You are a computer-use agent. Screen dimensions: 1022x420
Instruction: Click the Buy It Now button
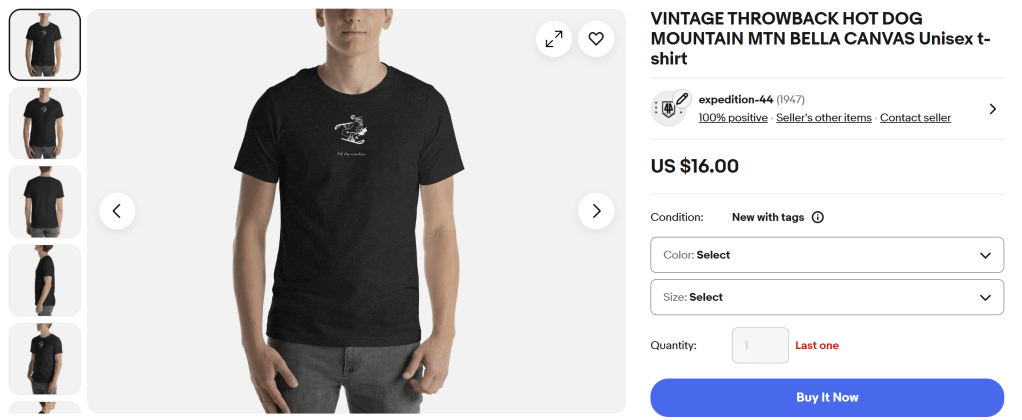point(826,397)
